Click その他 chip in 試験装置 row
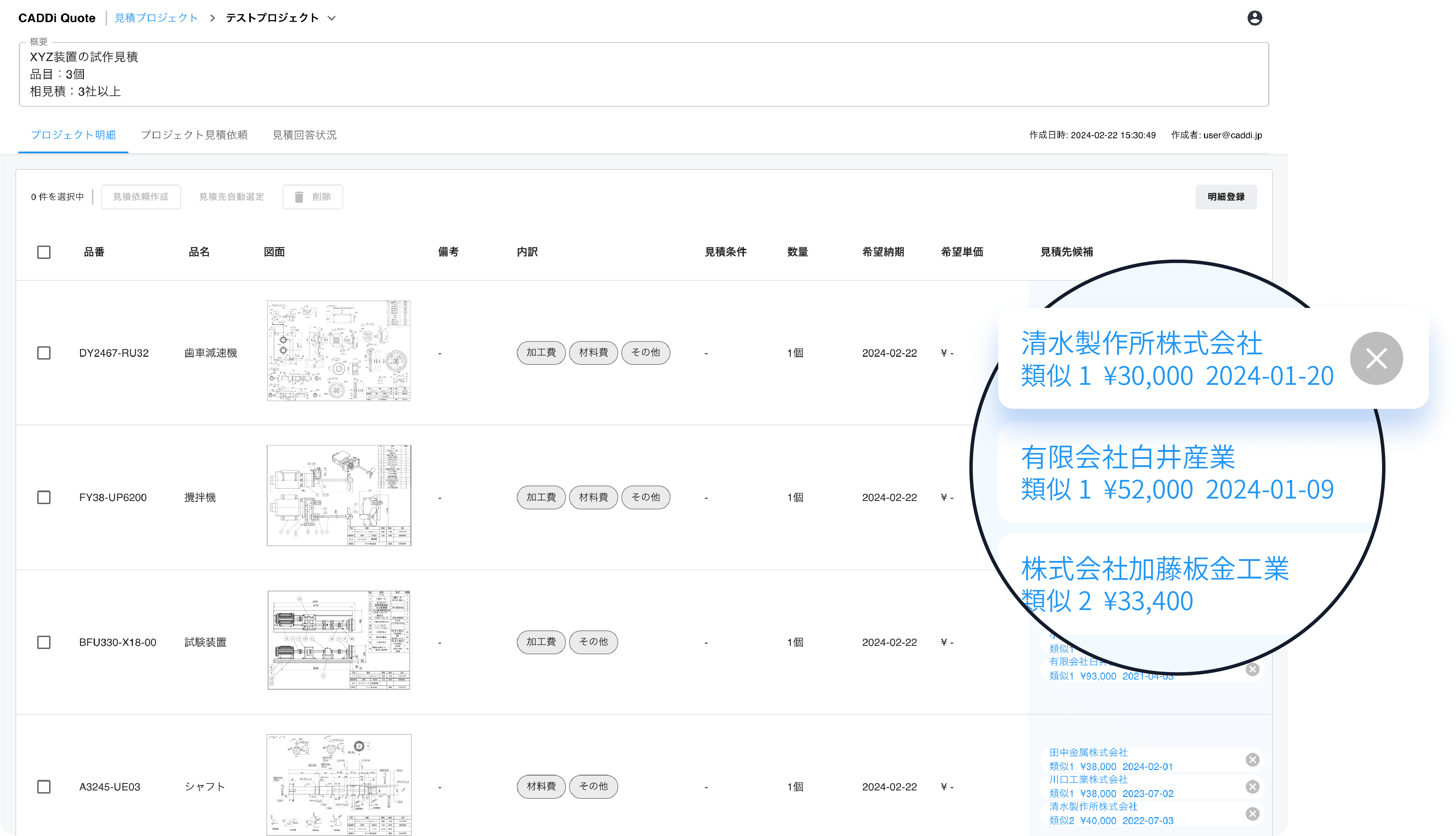The height and width of the screenshot is (836, 1456). [593, 642]
